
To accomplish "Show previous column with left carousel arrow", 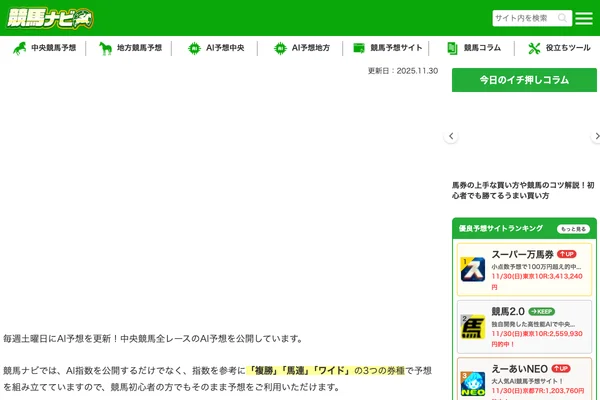I will [x=451, y=136].
